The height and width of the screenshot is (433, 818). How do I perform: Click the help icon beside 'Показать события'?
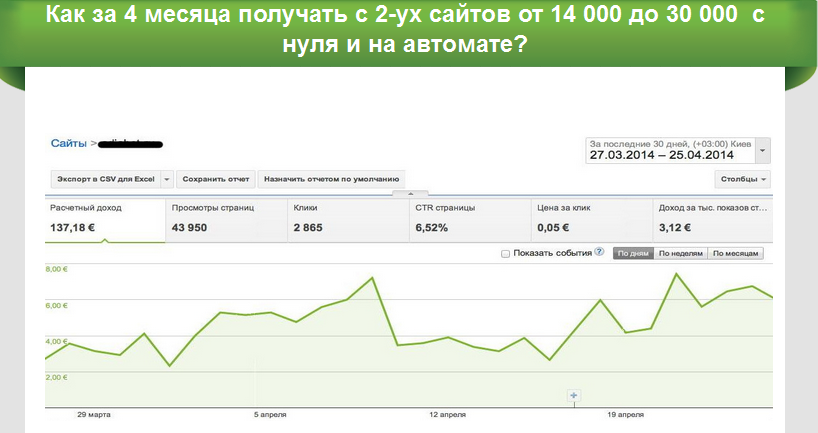tap(599, 254)
